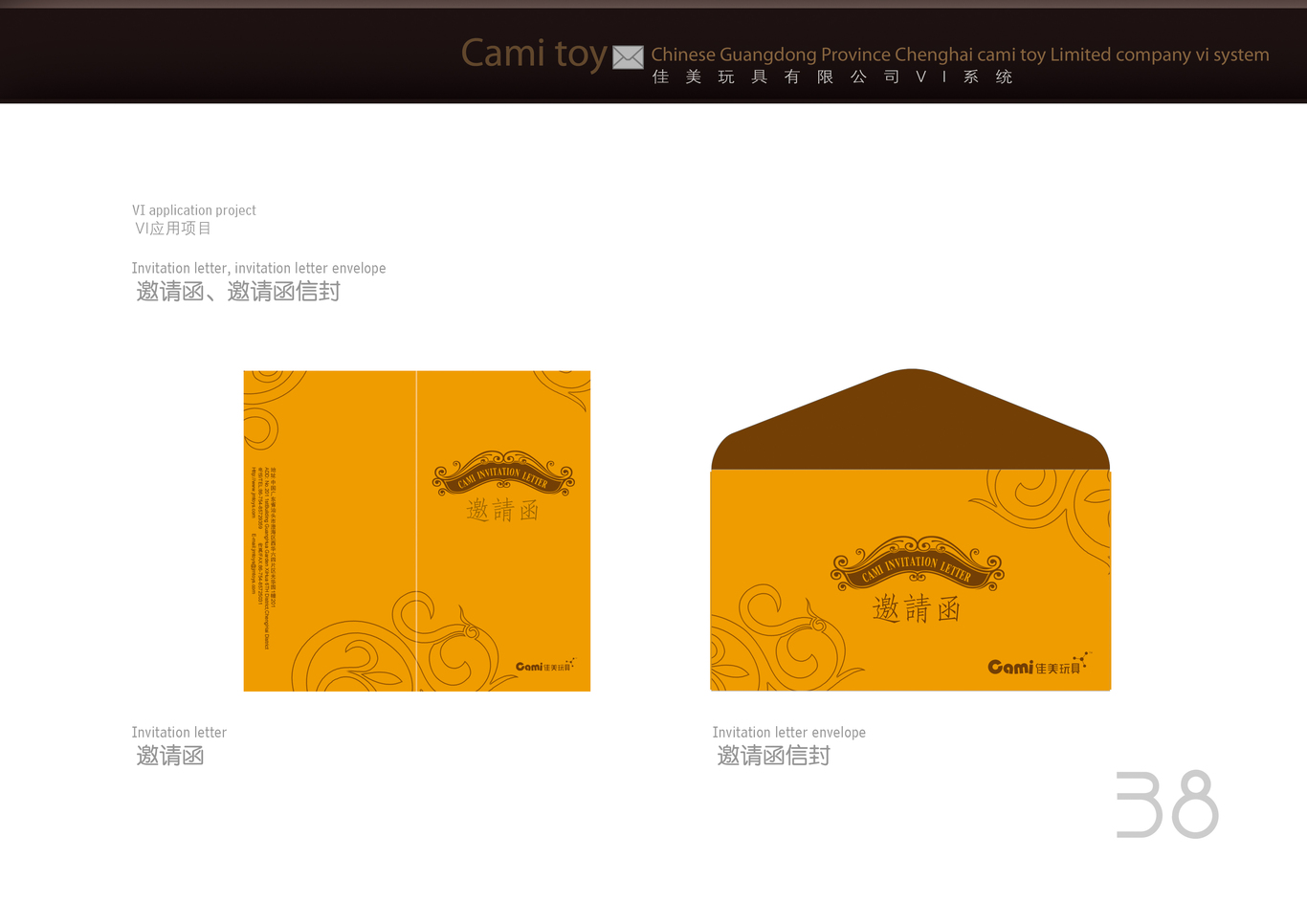Click the "邀请函" caption under the card
The height and width of the screenshot is (924, 1307).
(x=170, y=756)
